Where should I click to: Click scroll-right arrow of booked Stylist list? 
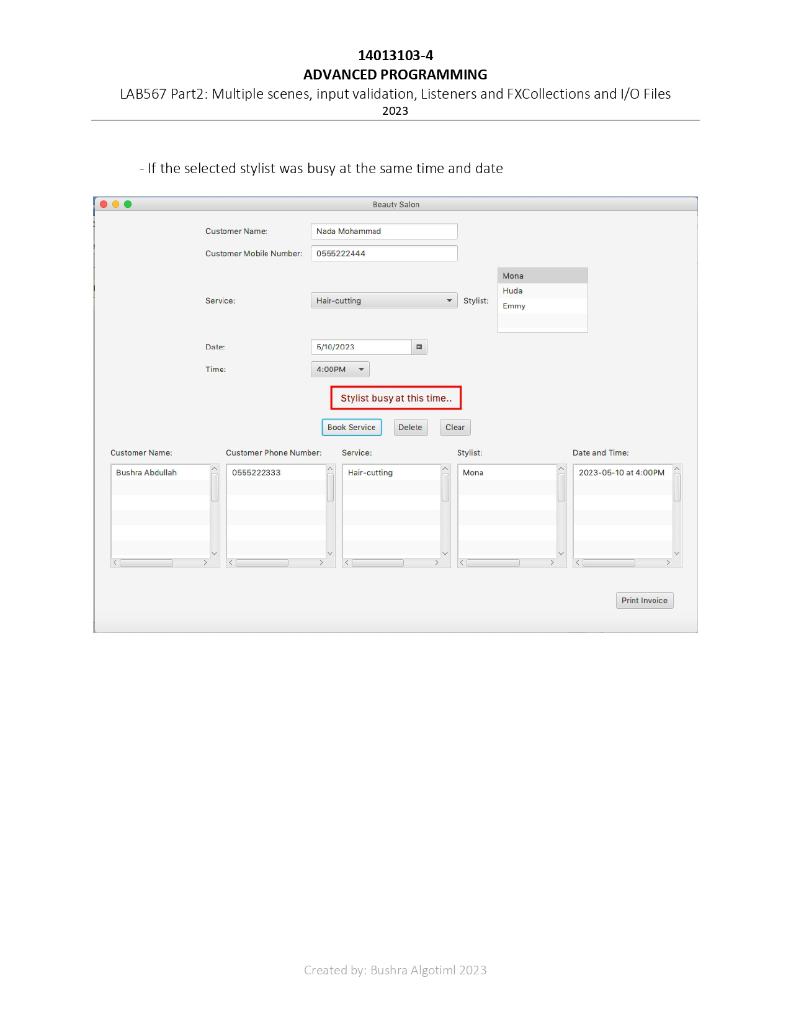tap(552, 562)
